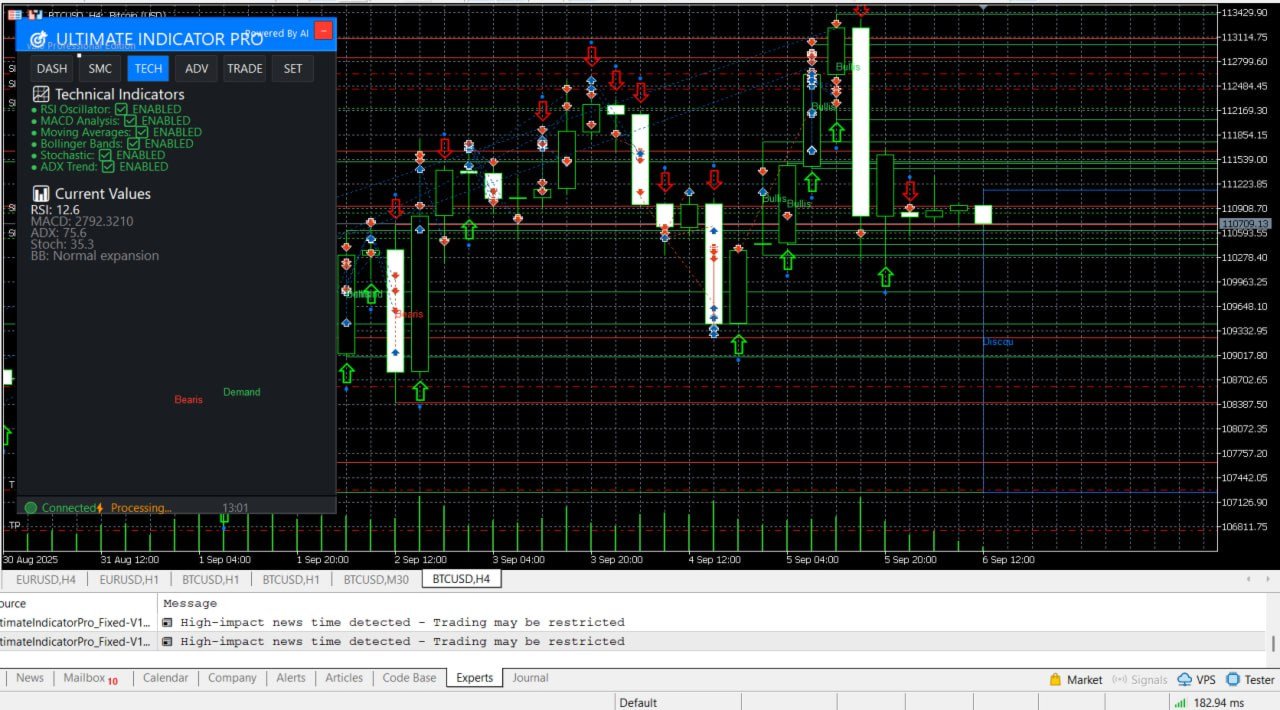The height and width of the screenshot is (710, 1280).
Task: Toggle the Bollinger Bands checkbox
Action: 133,144
